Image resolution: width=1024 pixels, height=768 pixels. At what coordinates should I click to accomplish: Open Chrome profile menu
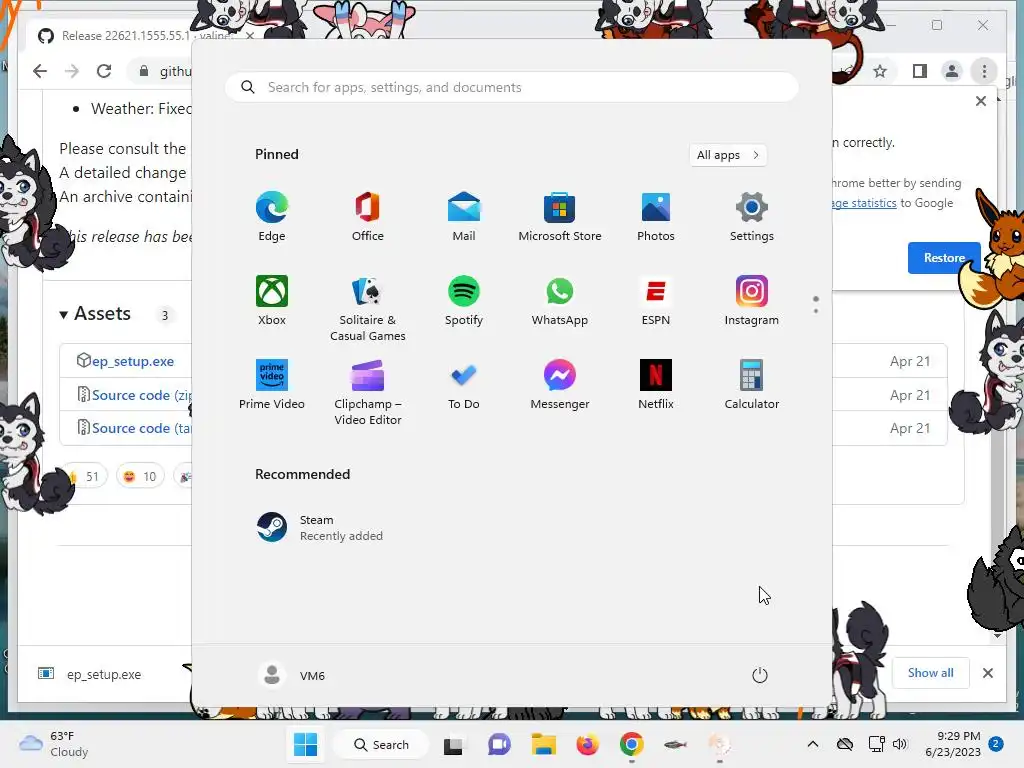click(x=952, y=71)
